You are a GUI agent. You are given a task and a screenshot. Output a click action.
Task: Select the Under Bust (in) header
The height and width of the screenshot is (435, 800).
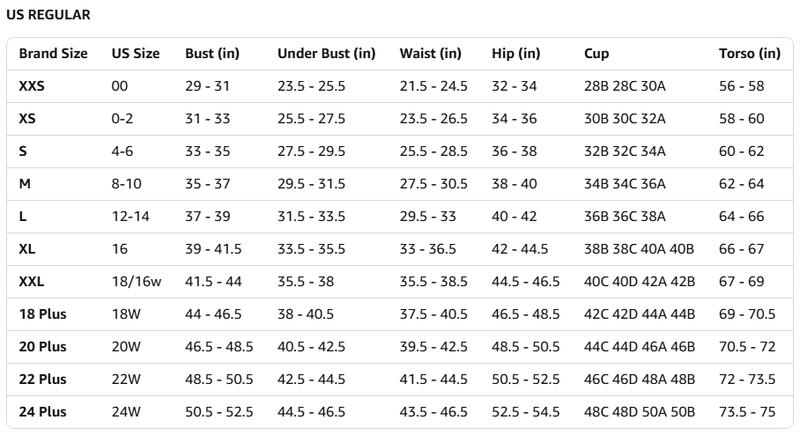point(326,54)
